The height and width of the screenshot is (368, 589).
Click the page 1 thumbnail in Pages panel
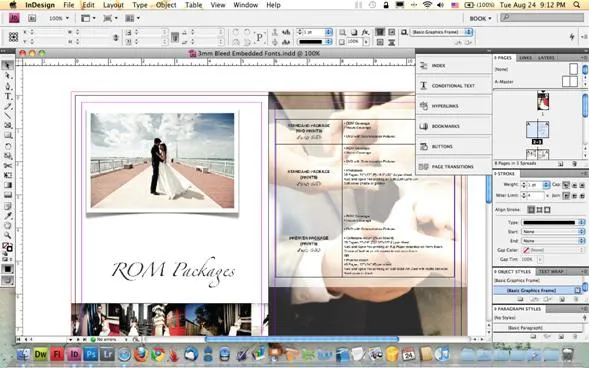[x=543, y=101]
